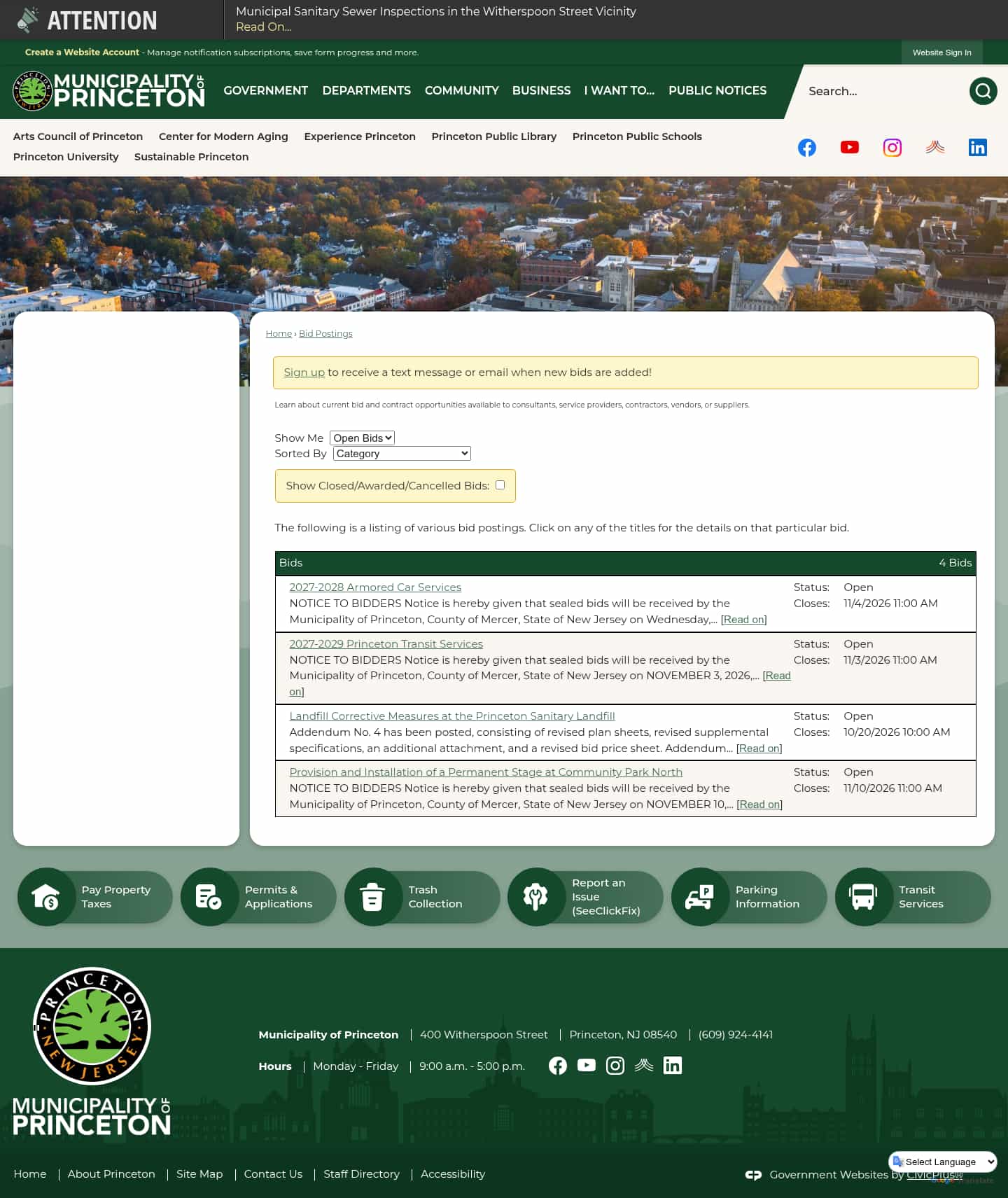1008x1198 pixels.
Task: Click the search magnifier icon button
Action: pyautogui.click(x=983, y=91)
